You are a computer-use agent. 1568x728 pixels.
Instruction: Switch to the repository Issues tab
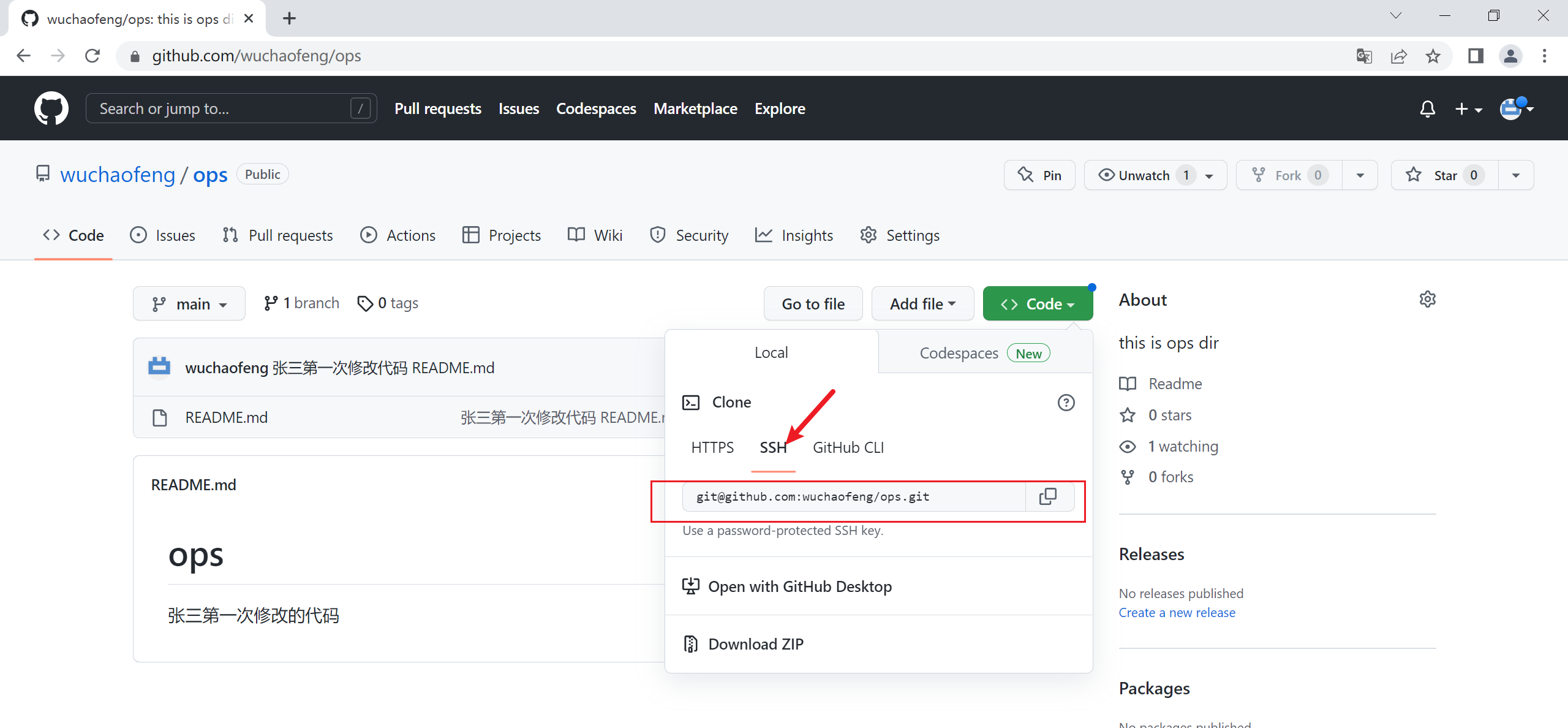click(x=163, y=235)
